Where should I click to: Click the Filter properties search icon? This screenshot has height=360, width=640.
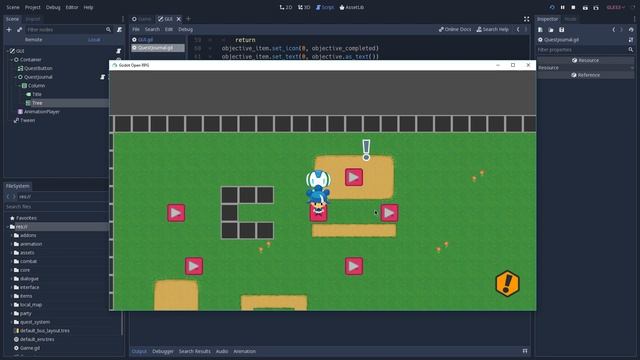pos(631,50)
